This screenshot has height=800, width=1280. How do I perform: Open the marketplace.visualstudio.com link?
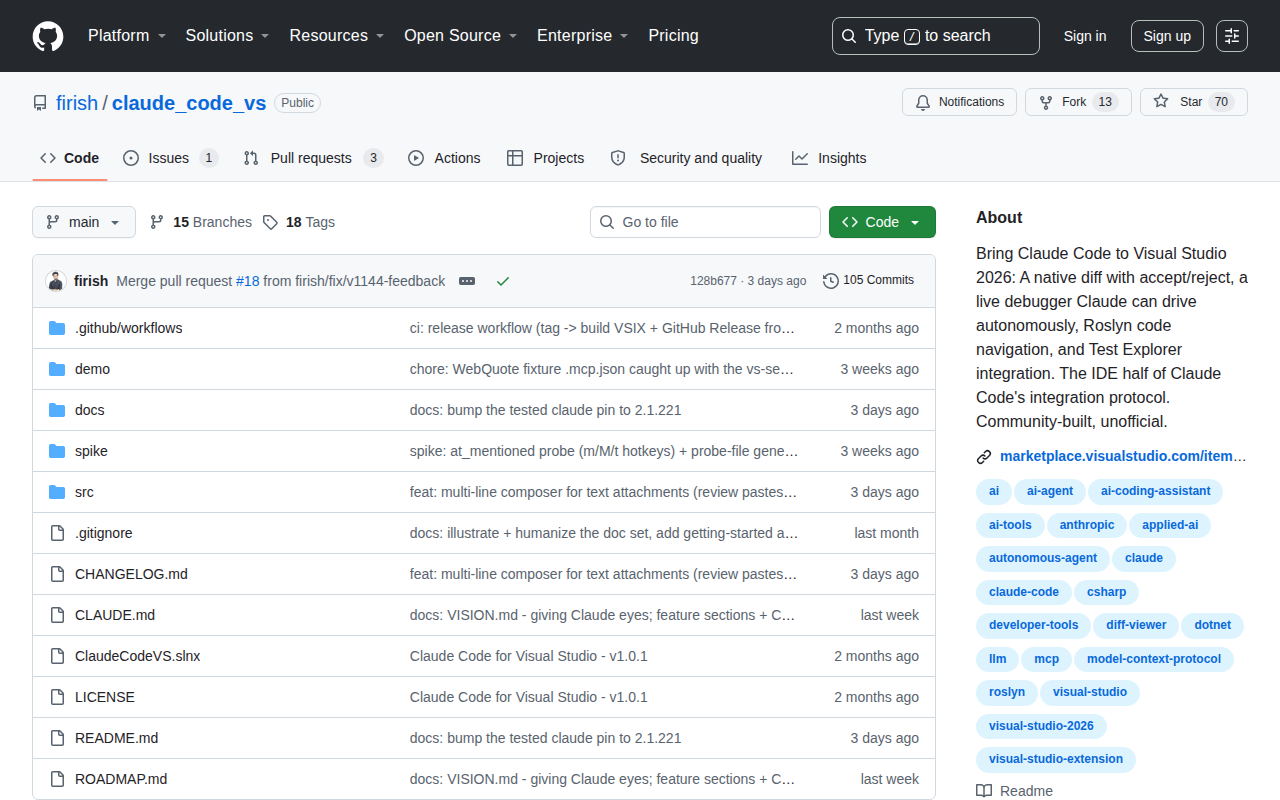pyautogui.click(x=1123, y=457)
